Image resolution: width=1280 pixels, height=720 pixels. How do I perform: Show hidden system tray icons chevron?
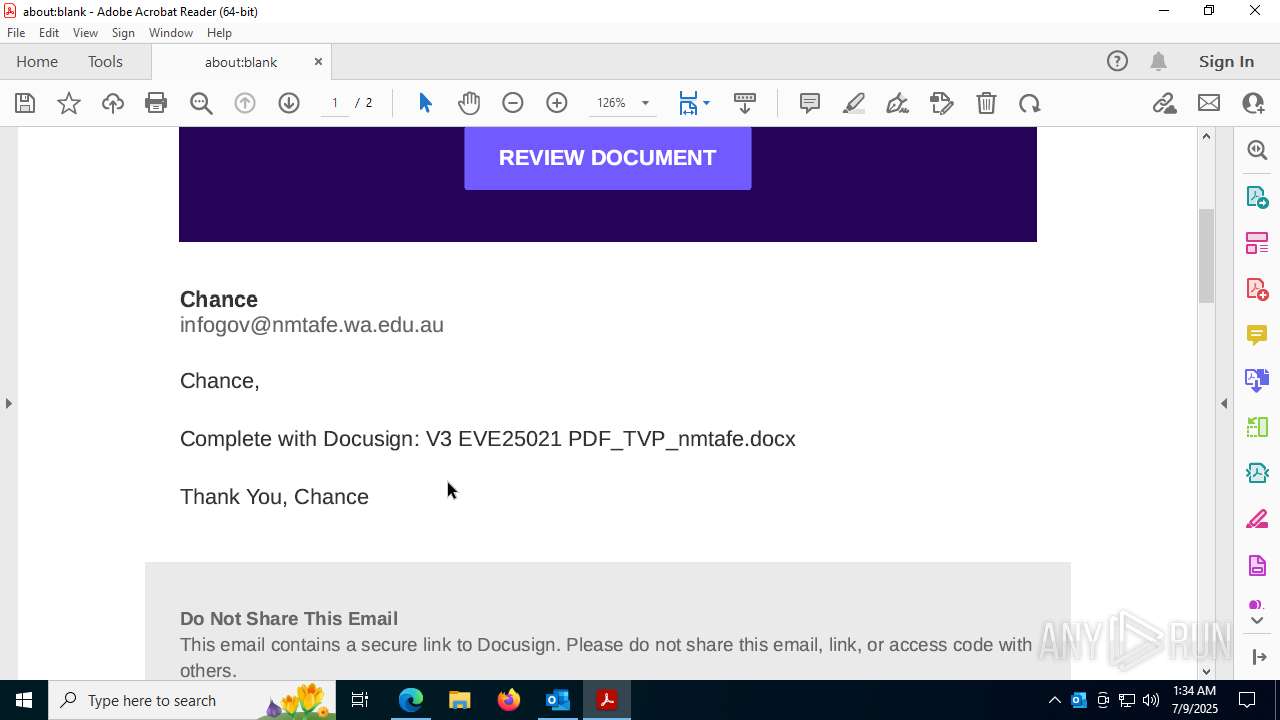[1054, 700]
